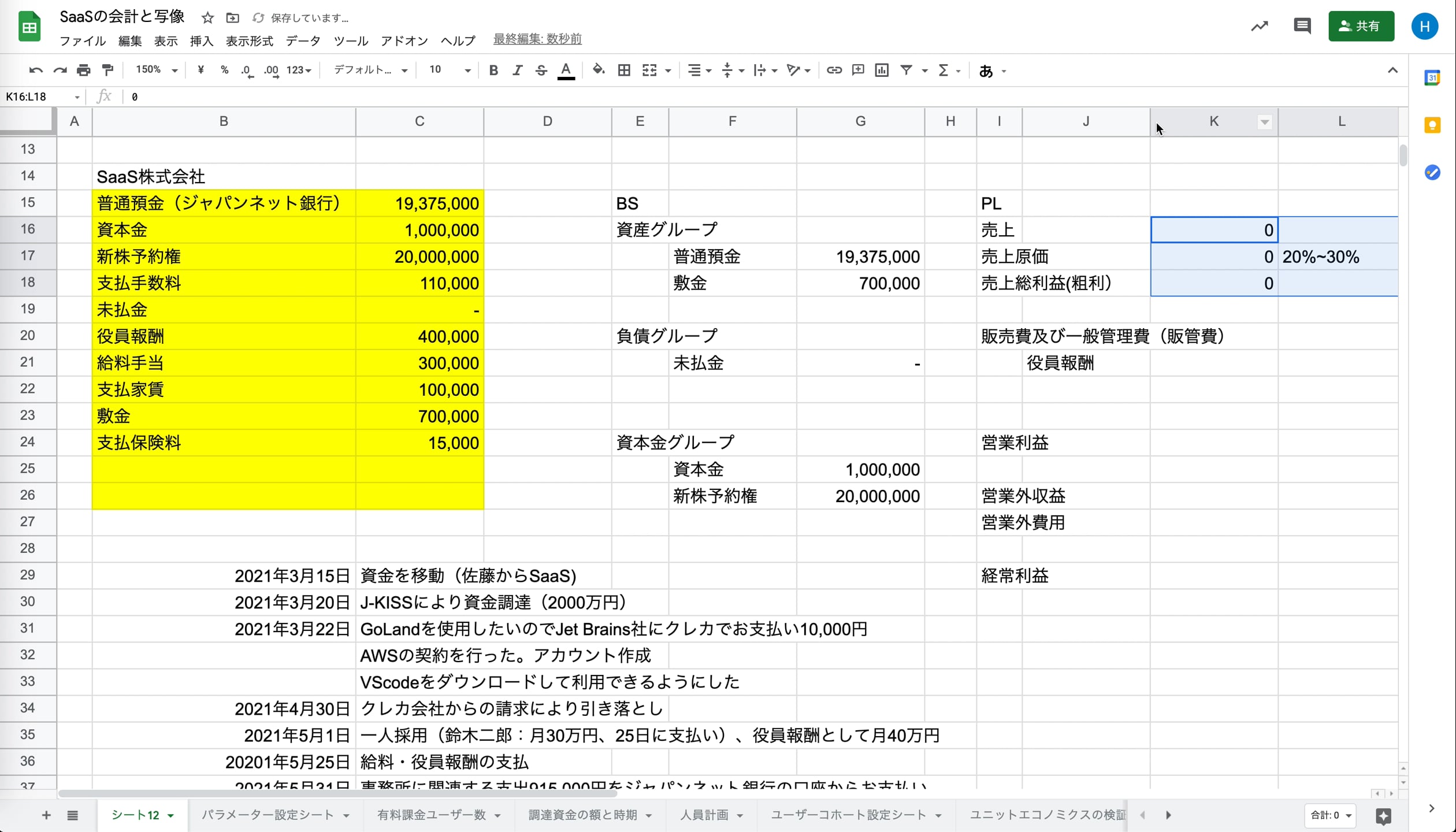Open Google Calendar from the right sidebar
The image size is (1456, 832).
coord(1432,77)
